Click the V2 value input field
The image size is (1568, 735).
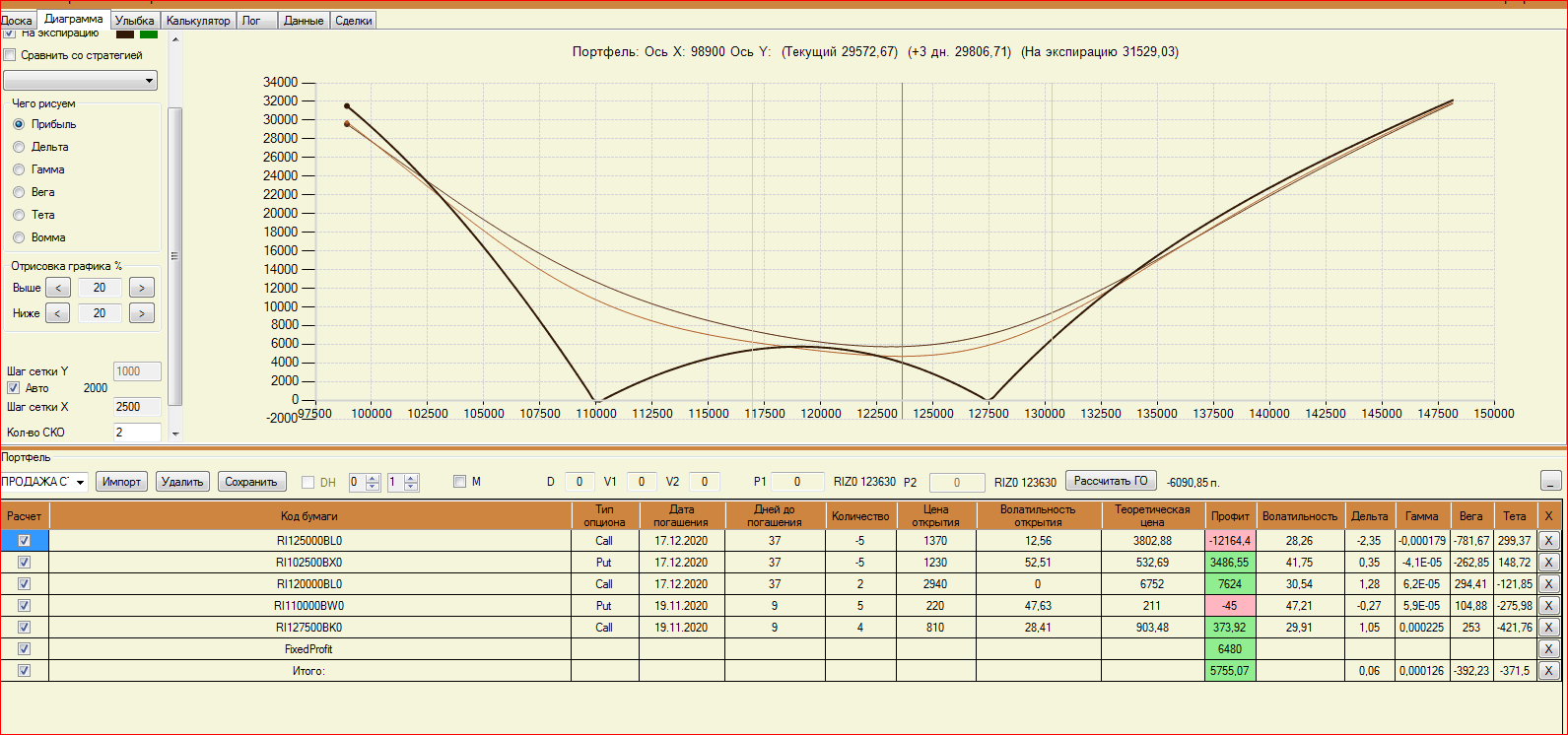point(705,482)
